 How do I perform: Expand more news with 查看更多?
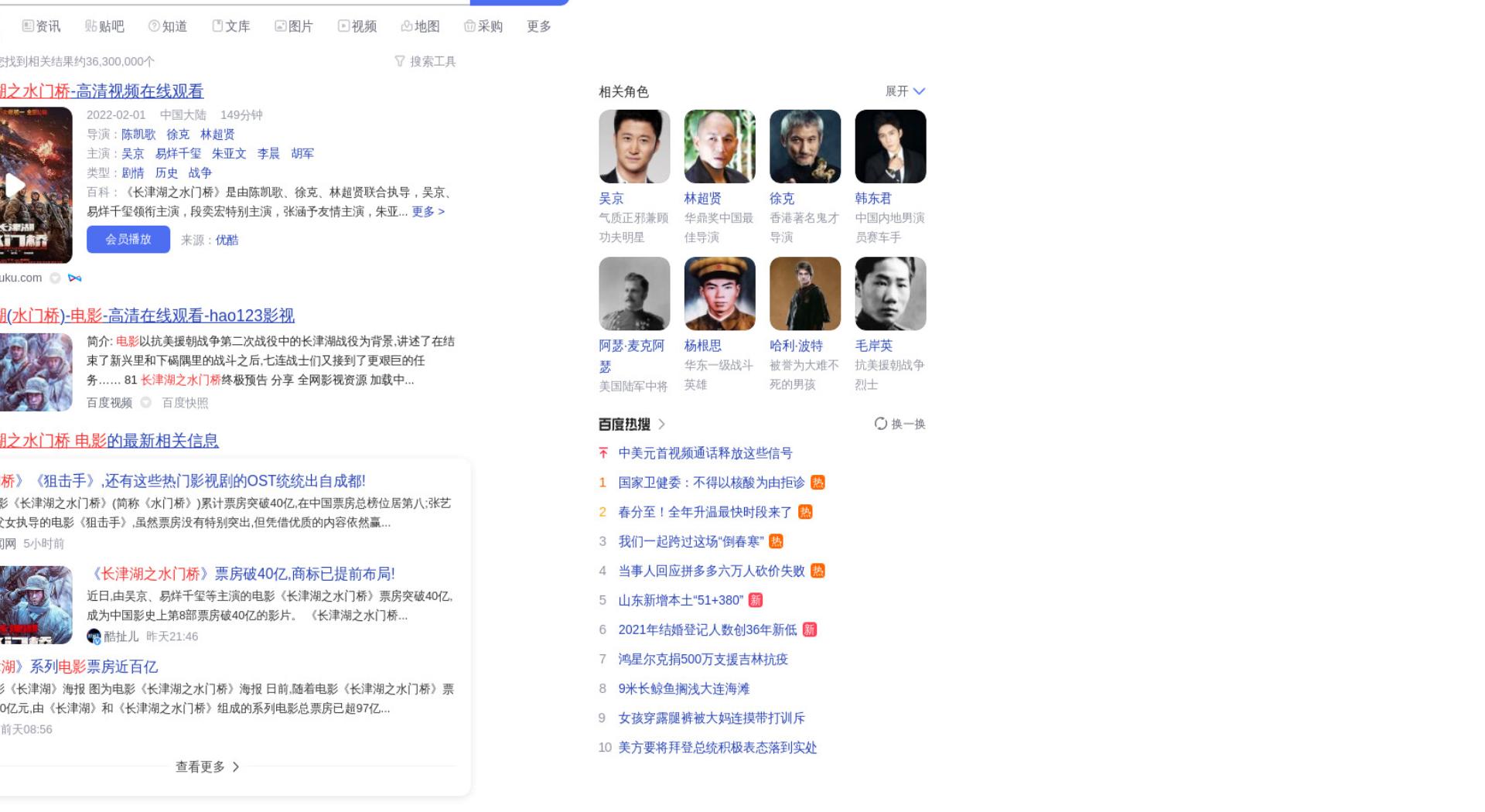point(207,767)
